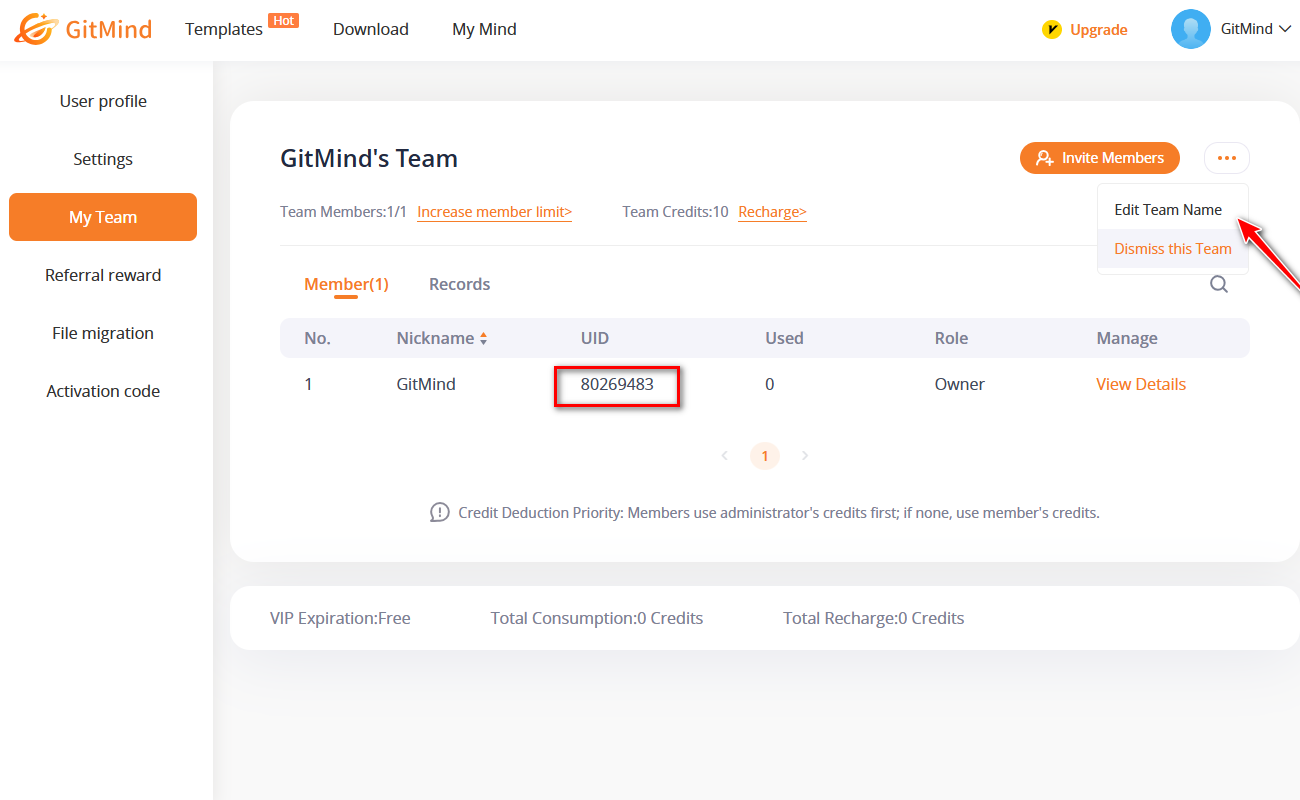This screenshot has width=1300, height=800.
Task: Open the user avatar in header
Action: tap(1190, 29)
